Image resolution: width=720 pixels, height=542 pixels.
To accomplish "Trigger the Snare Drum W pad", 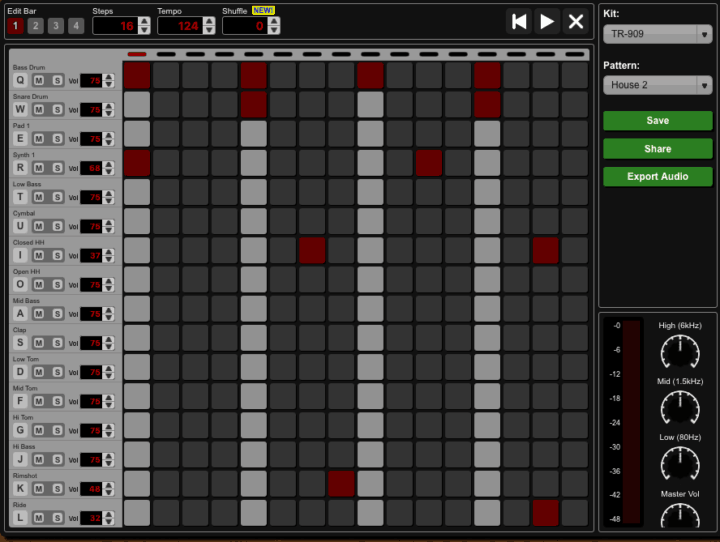I will [20, 109].
